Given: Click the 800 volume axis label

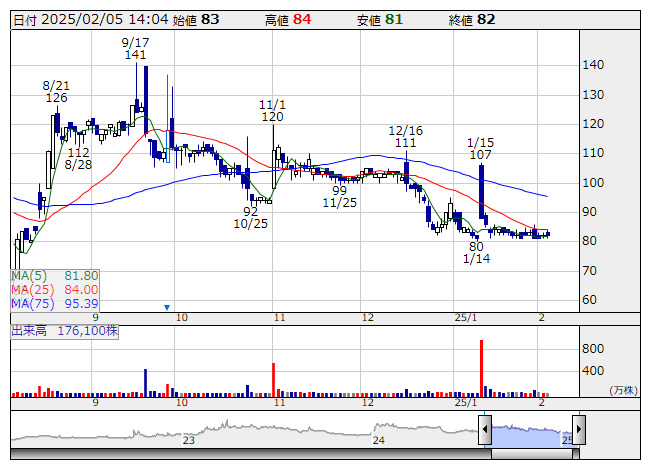Looking at the screenshot, I should click(593, 349).
